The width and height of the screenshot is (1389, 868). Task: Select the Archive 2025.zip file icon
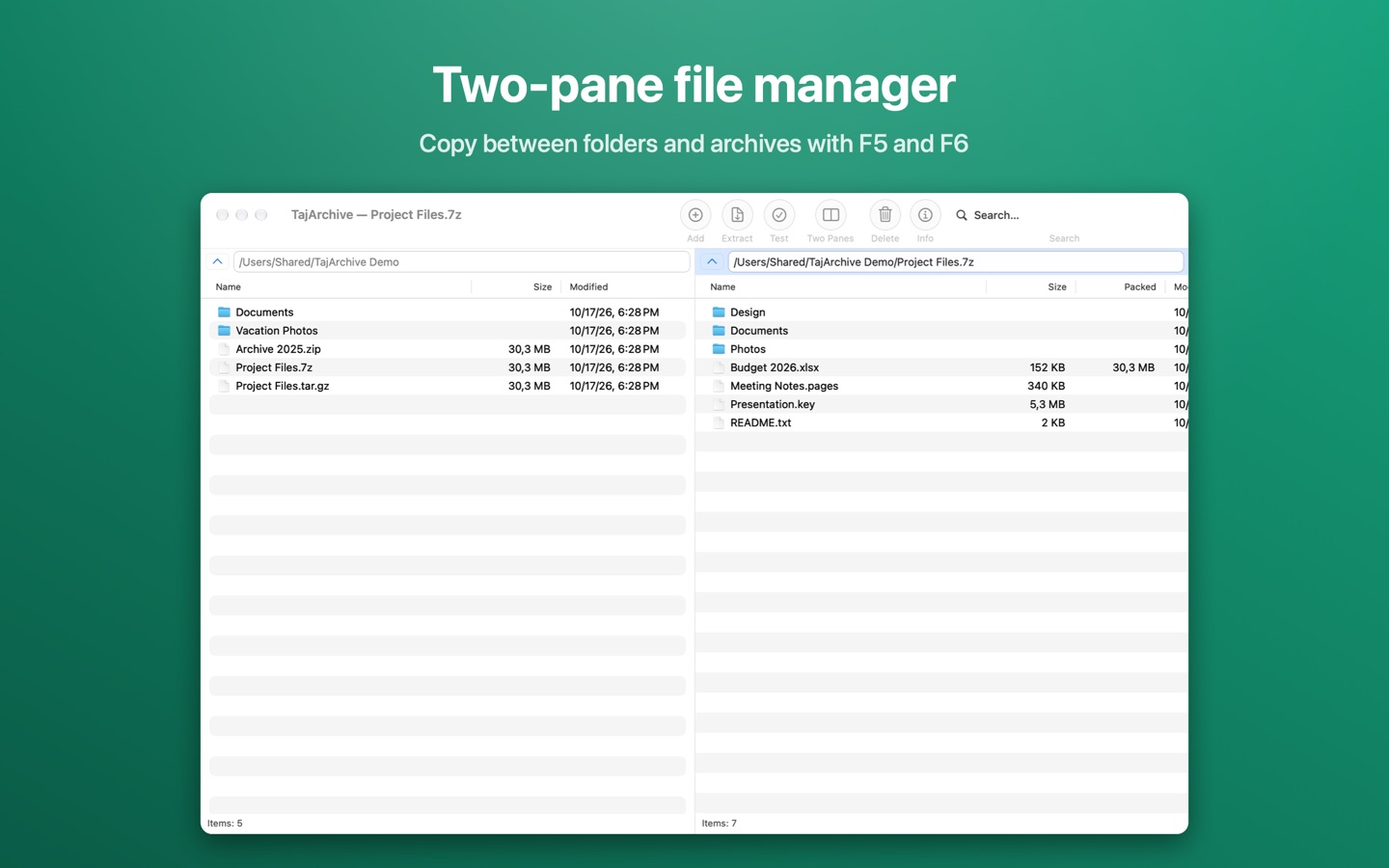coord(224,349)
